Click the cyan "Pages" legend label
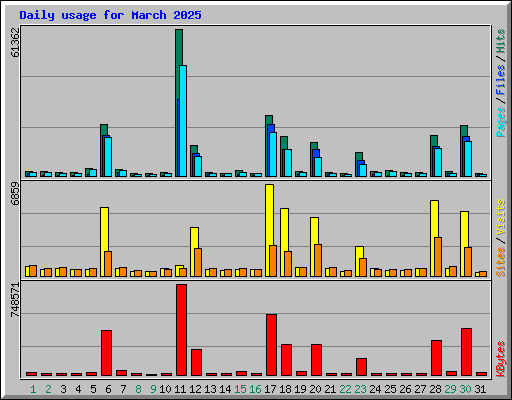 coord(501,122)
